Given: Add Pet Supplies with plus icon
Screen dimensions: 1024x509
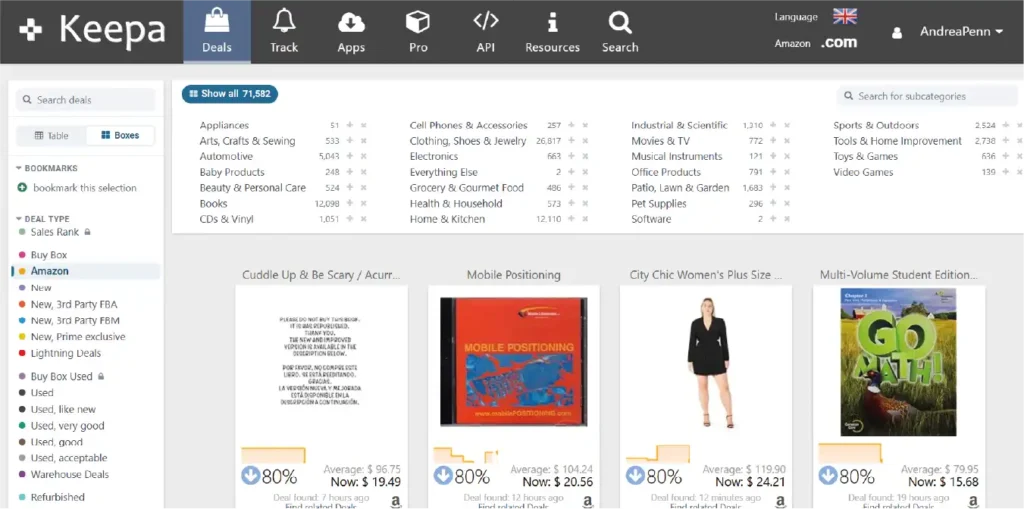Looking at the screenshot, I should 773,204.
